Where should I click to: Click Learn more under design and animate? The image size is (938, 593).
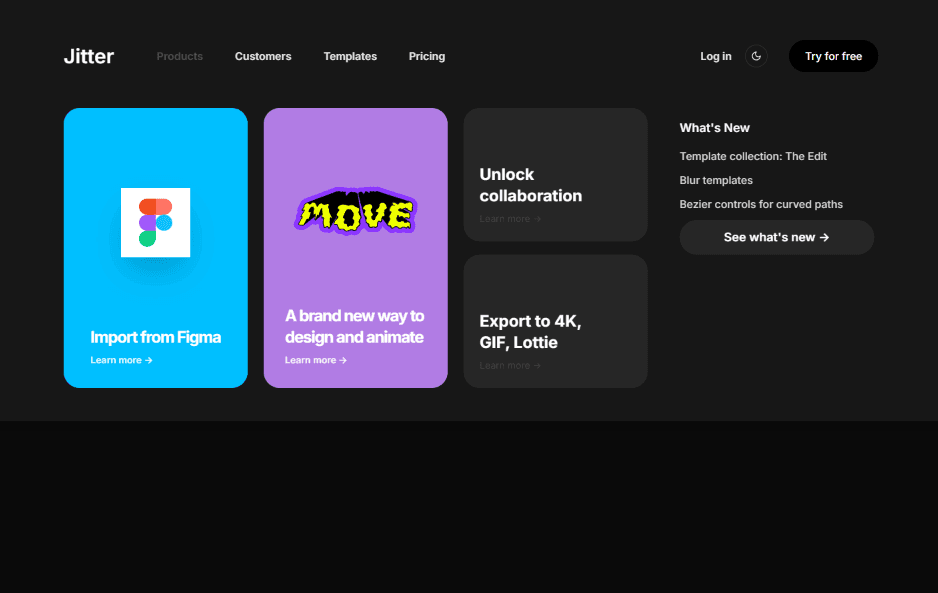(x=315, y=360)
